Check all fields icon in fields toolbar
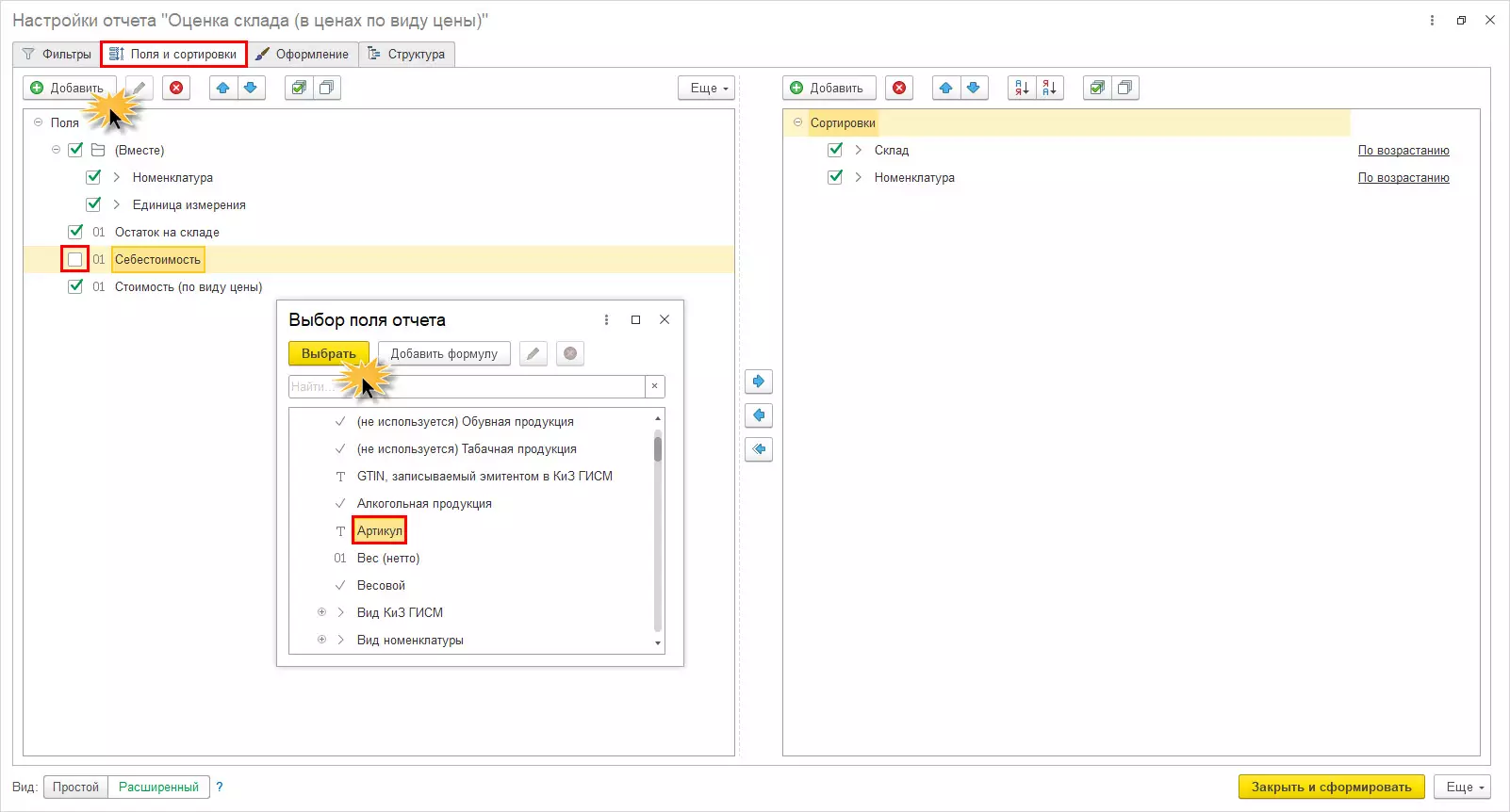Screen dimensions: 1510x812 tap(299, 88)
